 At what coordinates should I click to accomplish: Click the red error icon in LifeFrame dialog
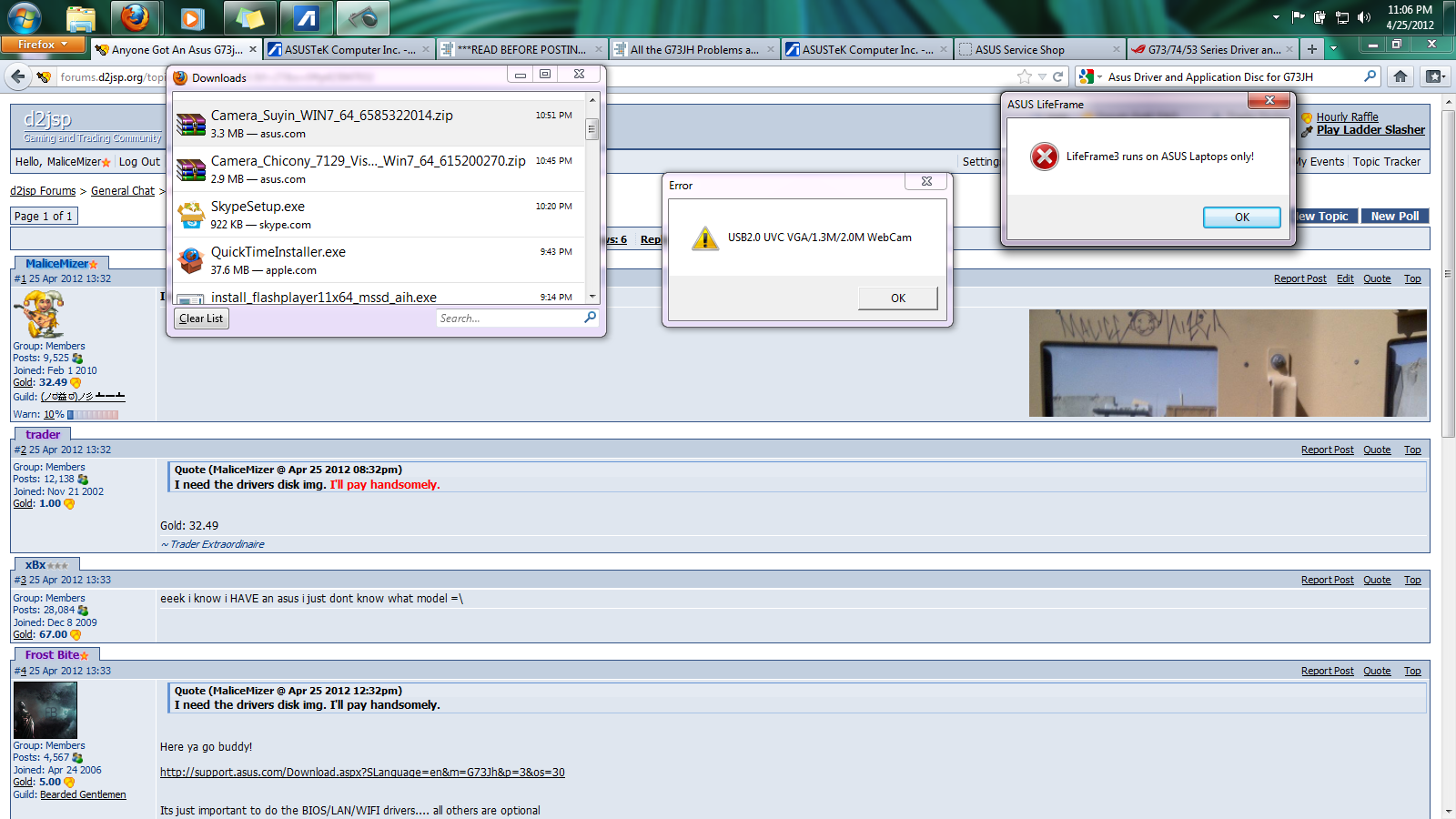(x=1045, y=157)
